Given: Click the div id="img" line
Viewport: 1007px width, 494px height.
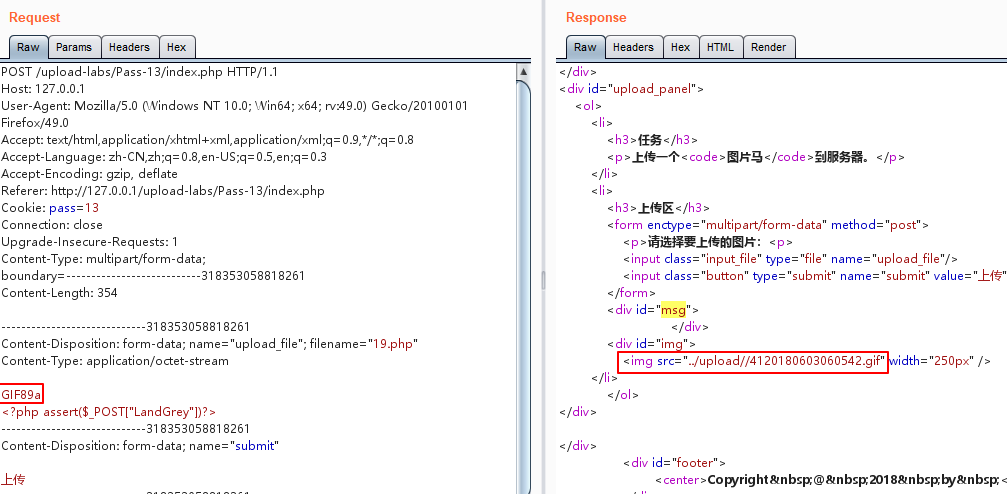Looking at the screenshot, I should 651,344.
